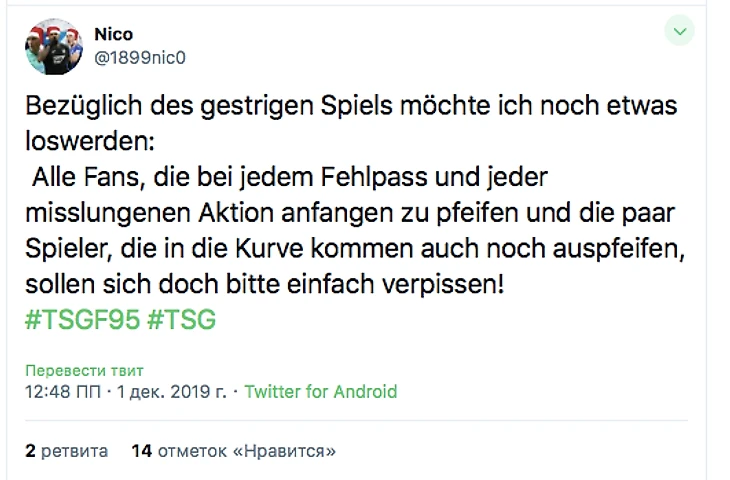Open the tweet options chevron menu
Viewport: 730px width, 480px height.
(x=680, y=33)
